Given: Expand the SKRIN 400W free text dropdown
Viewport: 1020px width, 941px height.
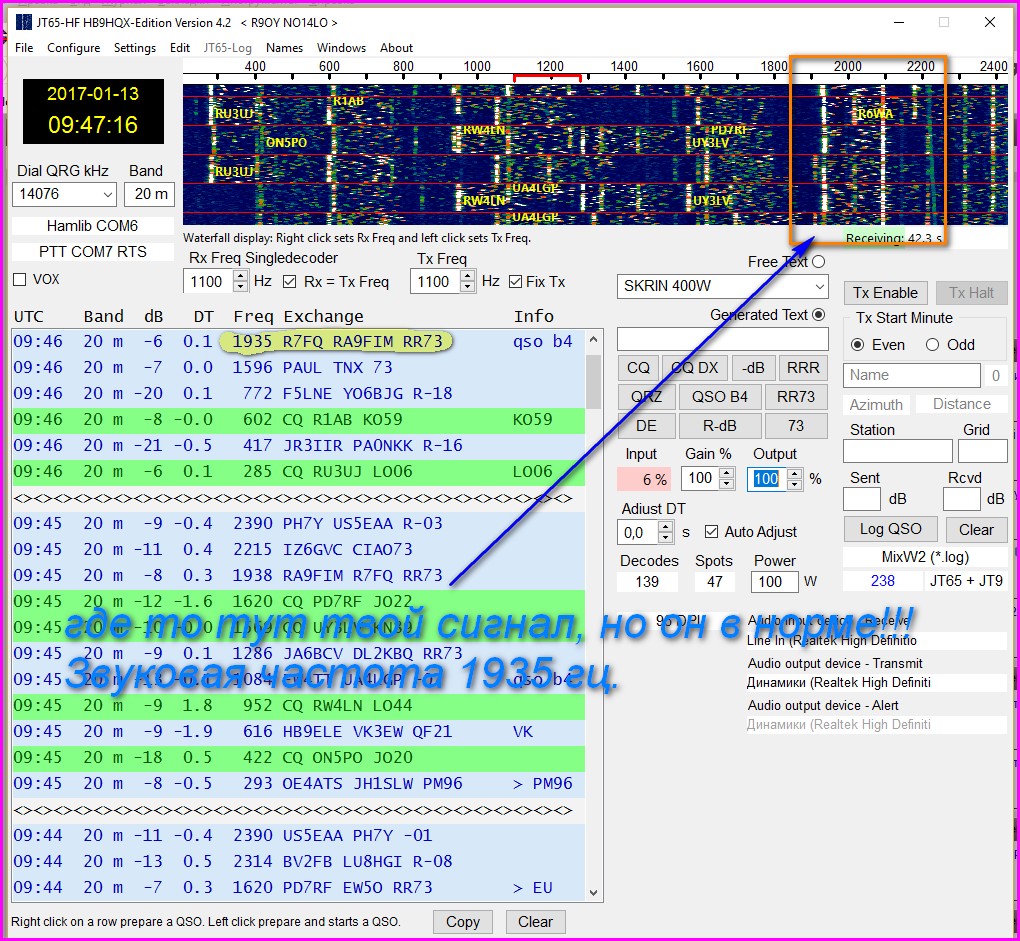Looking at the screenshot, I should [820, 286].
